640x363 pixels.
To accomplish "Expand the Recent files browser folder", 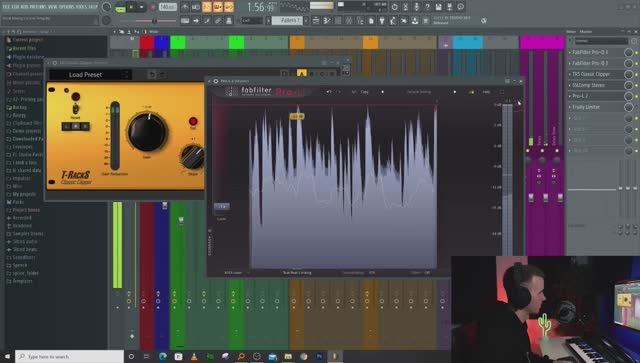I will click(24, 48).
